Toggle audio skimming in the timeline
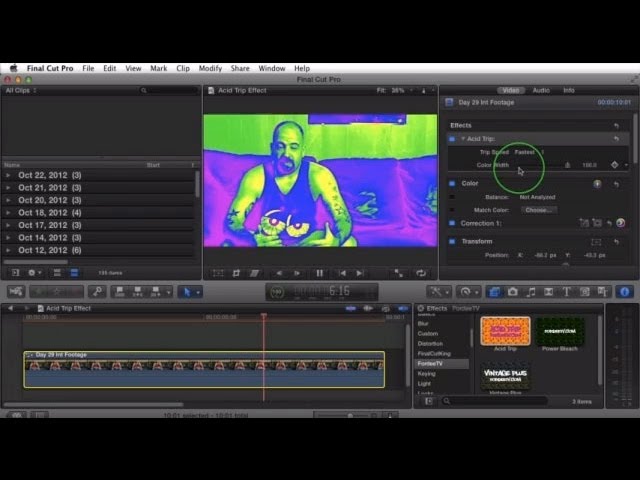 click(x=368, y=309)
